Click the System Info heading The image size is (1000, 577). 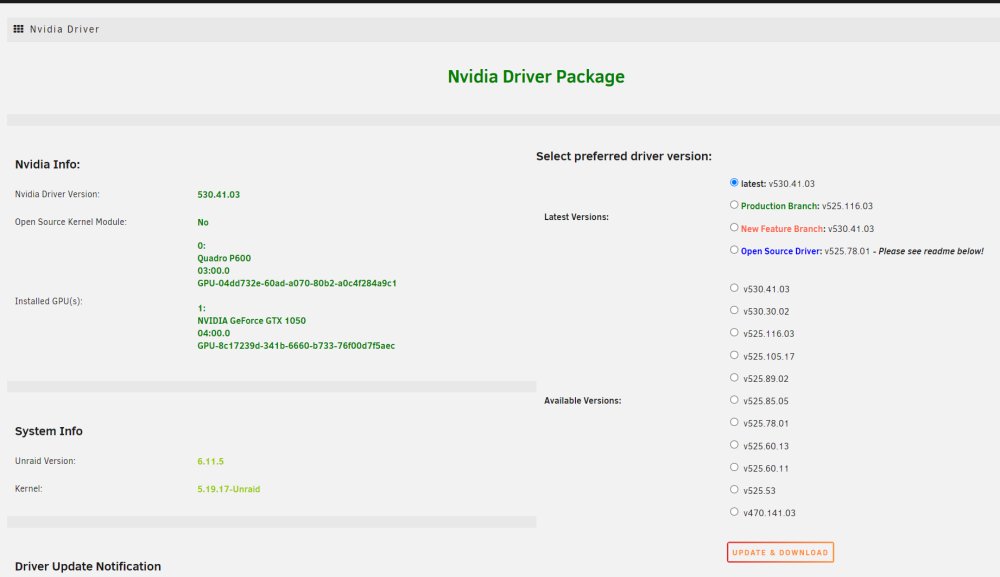(48, 431)
